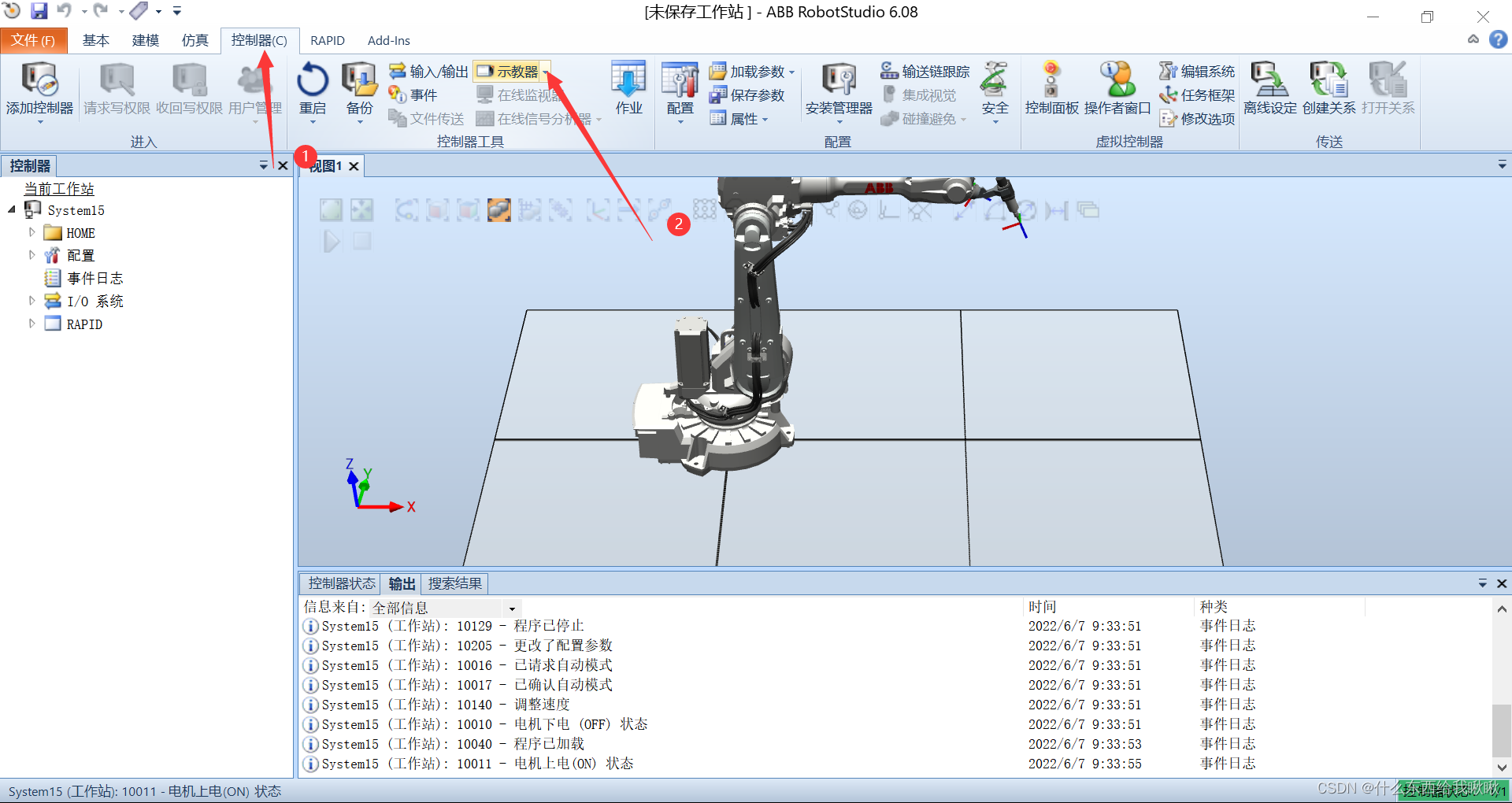Screen dimensions: 1512x803
Task: Expand the I/O 系统 tree node
Action: 31,301
